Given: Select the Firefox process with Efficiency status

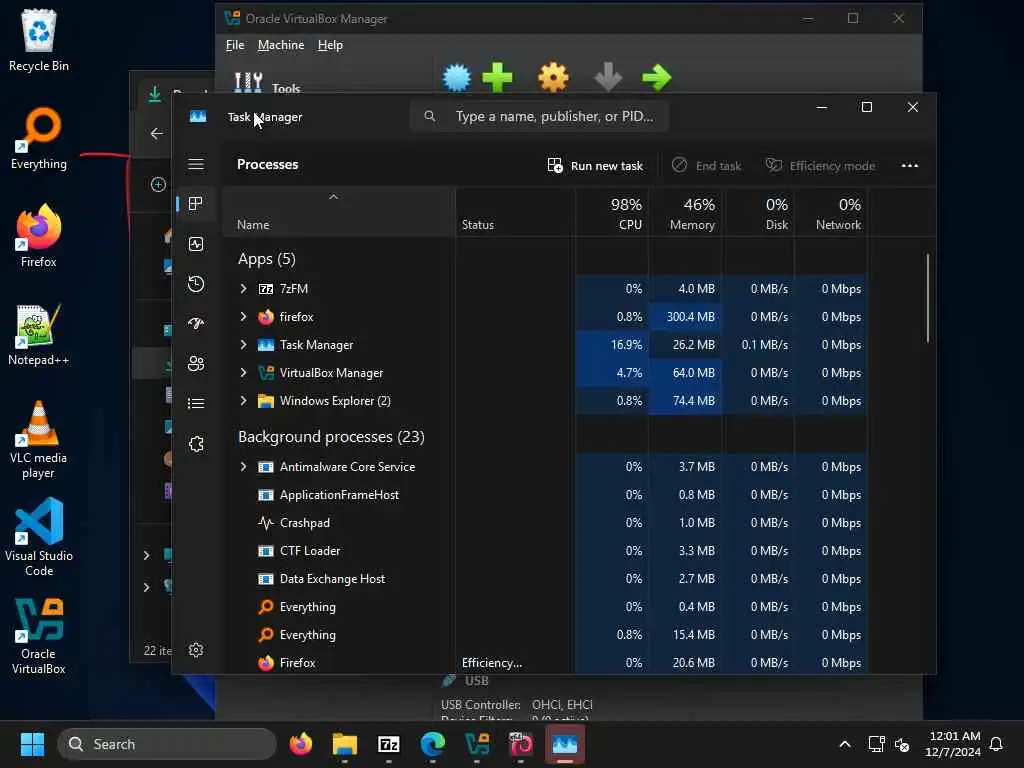Looking at the screenshot, I should (x=545, y=663).
